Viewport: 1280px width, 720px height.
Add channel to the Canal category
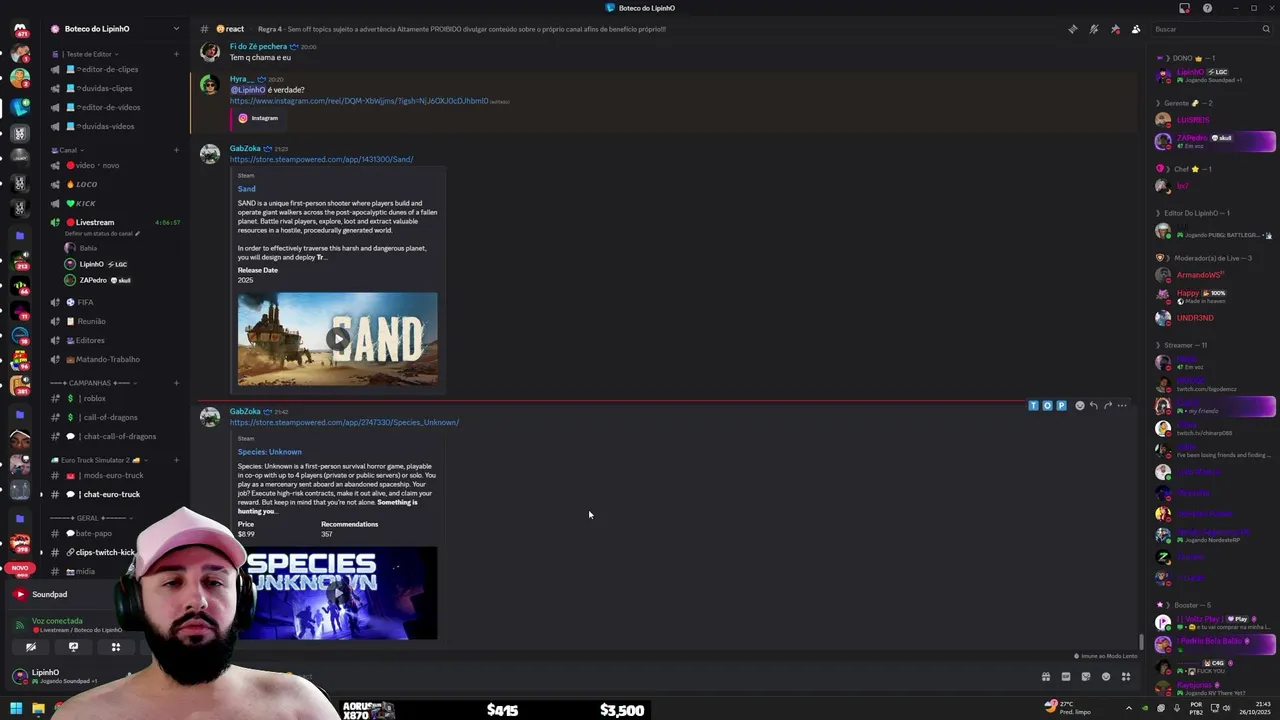coord(176,150)
